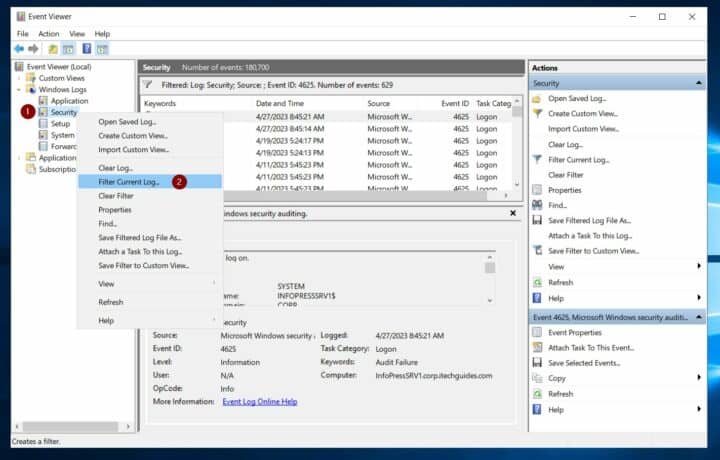Collapse the Security section in Actions pane

[x=698, y=83]
